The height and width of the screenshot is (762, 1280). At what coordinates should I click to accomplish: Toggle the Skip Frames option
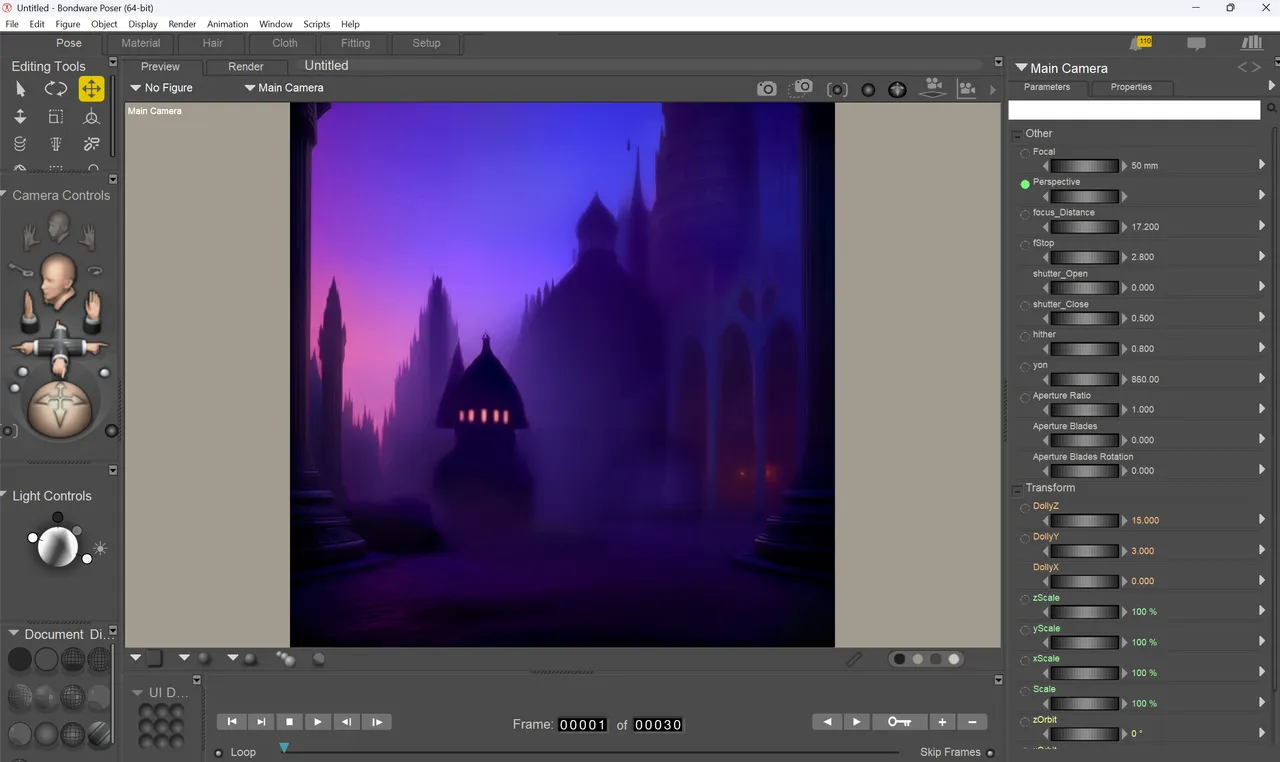click(990, 753)
